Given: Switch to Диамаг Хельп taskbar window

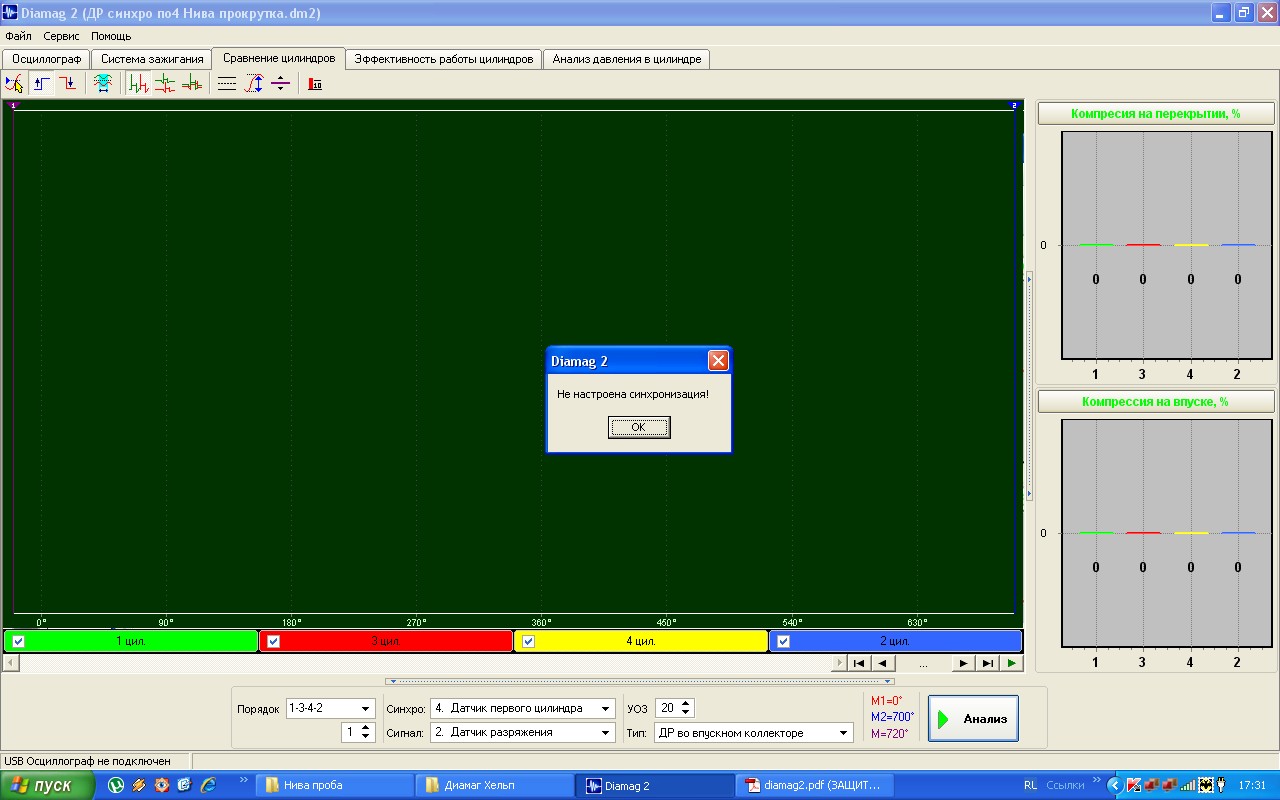Looking at the screenshot, I should tap(495, 785).
